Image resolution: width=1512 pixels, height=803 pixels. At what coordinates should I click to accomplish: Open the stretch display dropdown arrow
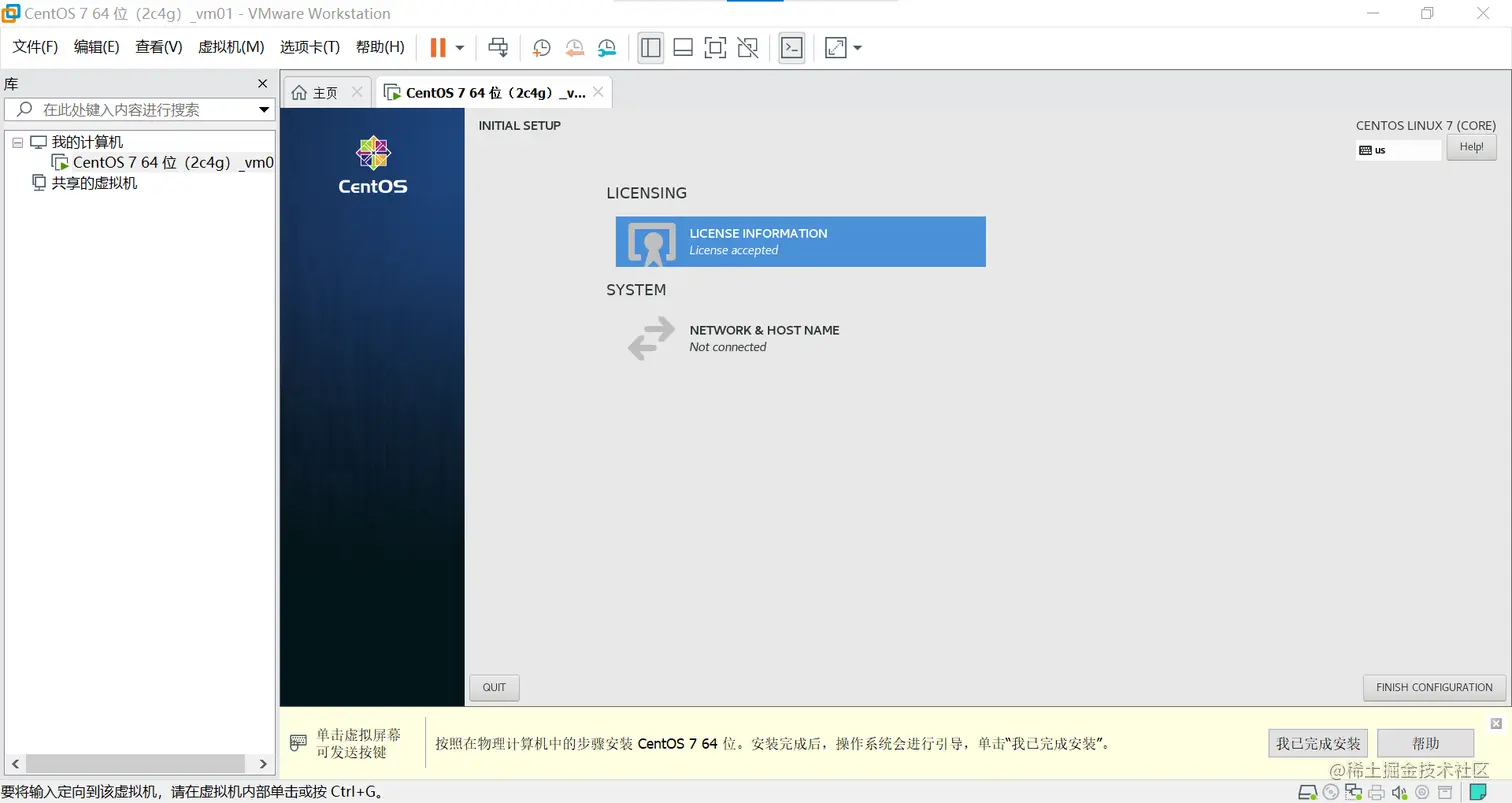[857, 47]
